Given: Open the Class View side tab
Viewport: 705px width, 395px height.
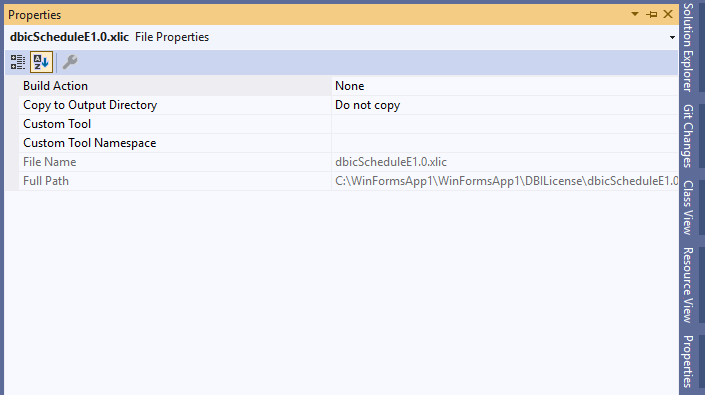Looking at the screenshot, I should pyautogui.click(x=688, y=208).
